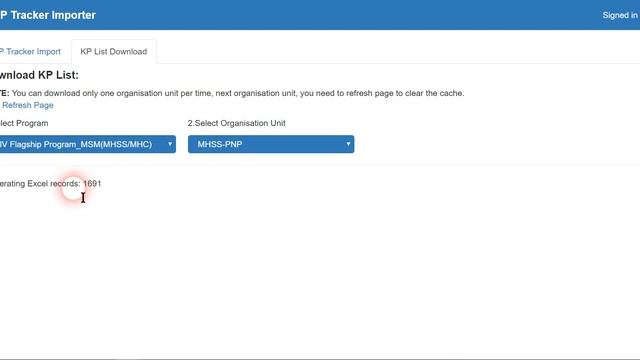640x360 pixels.
Task: Switch to the KP Tracker Import tab
Action: point(30,51)
